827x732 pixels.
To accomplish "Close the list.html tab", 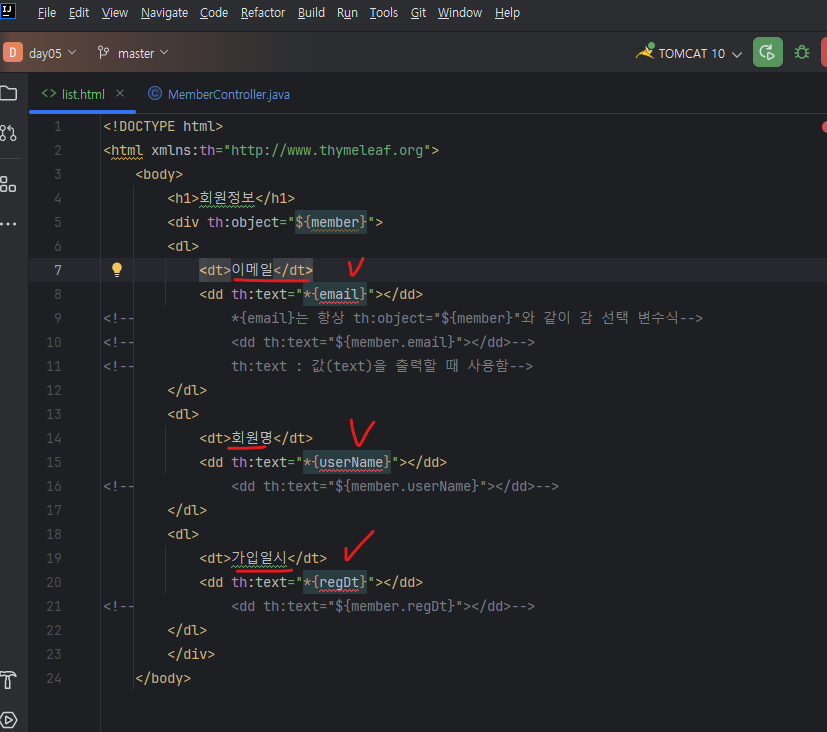I will [120, 93].
